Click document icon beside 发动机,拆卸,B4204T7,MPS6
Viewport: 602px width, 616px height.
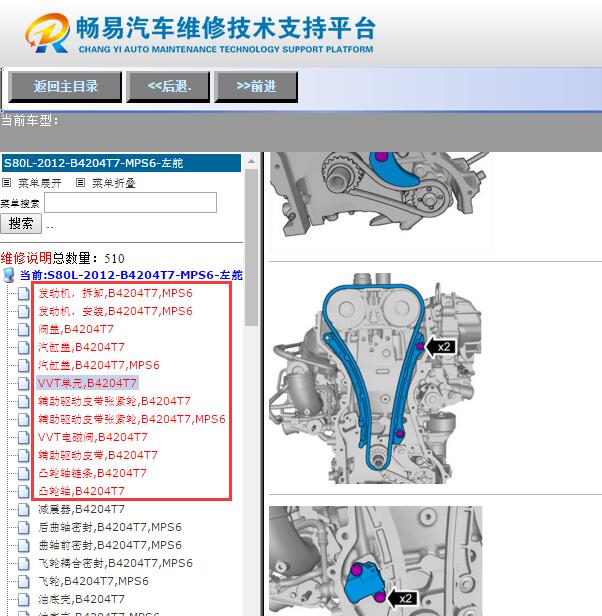pyautogui.click(x=24, y=293)
